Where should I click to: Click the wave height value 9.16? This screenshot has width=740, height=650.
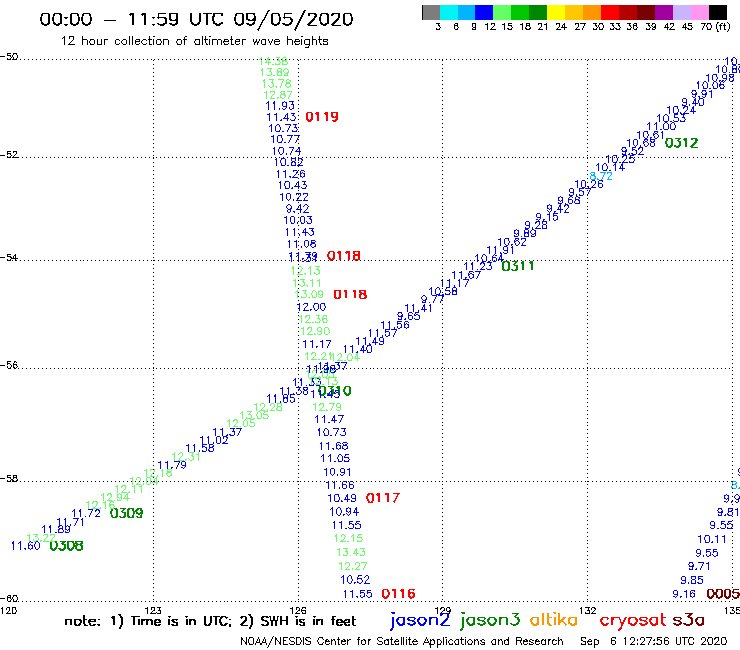(x=684, y=594)
